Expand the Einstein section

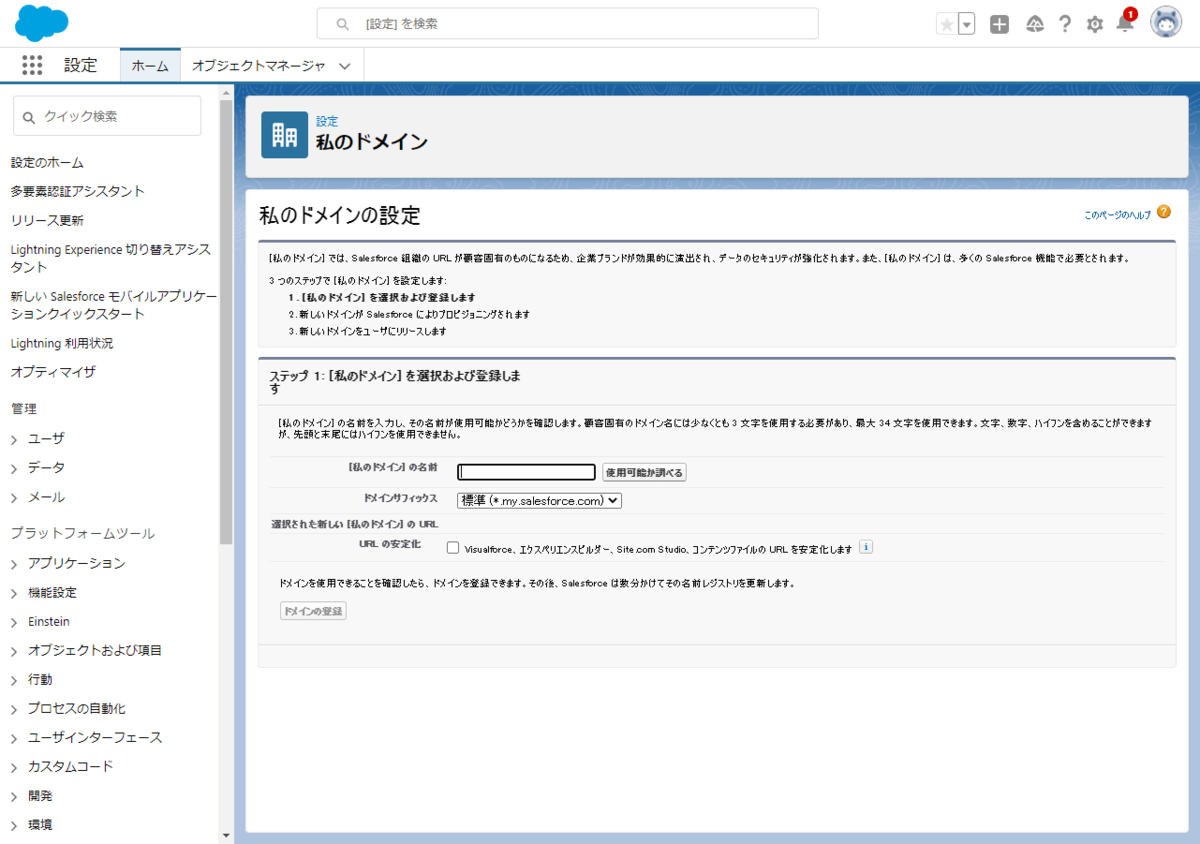(14, 622)
